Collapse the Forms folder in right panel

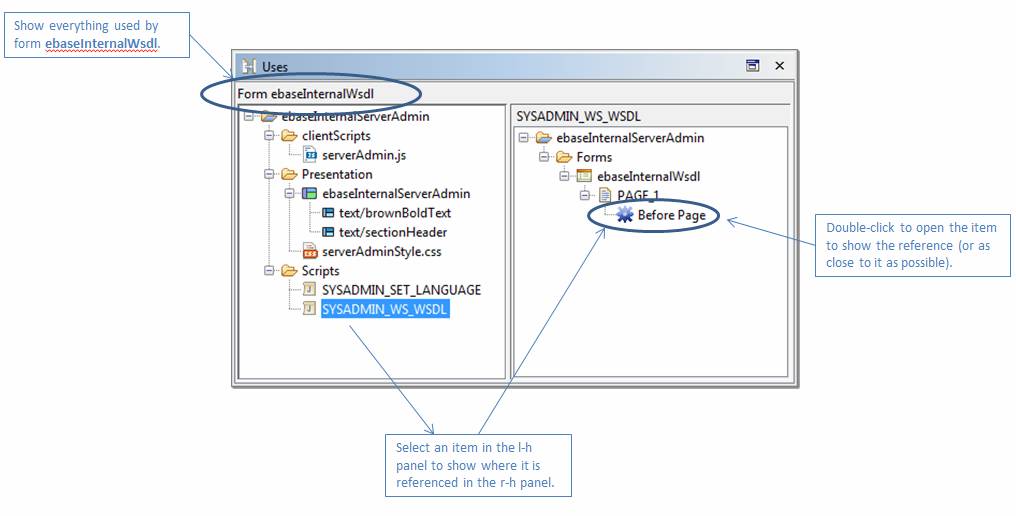(544, 157)
